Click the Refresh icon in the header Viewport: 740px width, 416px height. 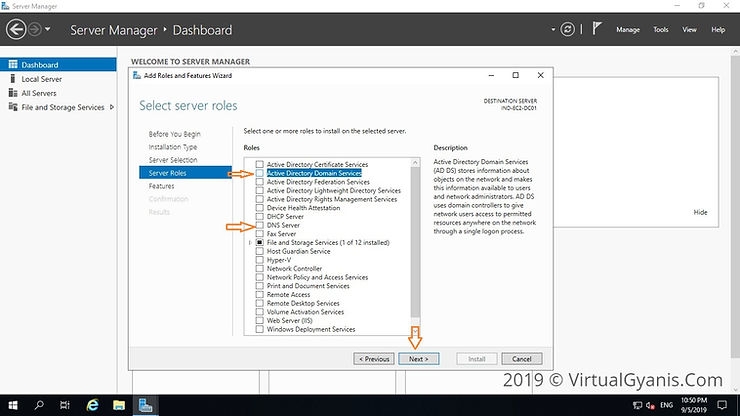pos(569,30)
